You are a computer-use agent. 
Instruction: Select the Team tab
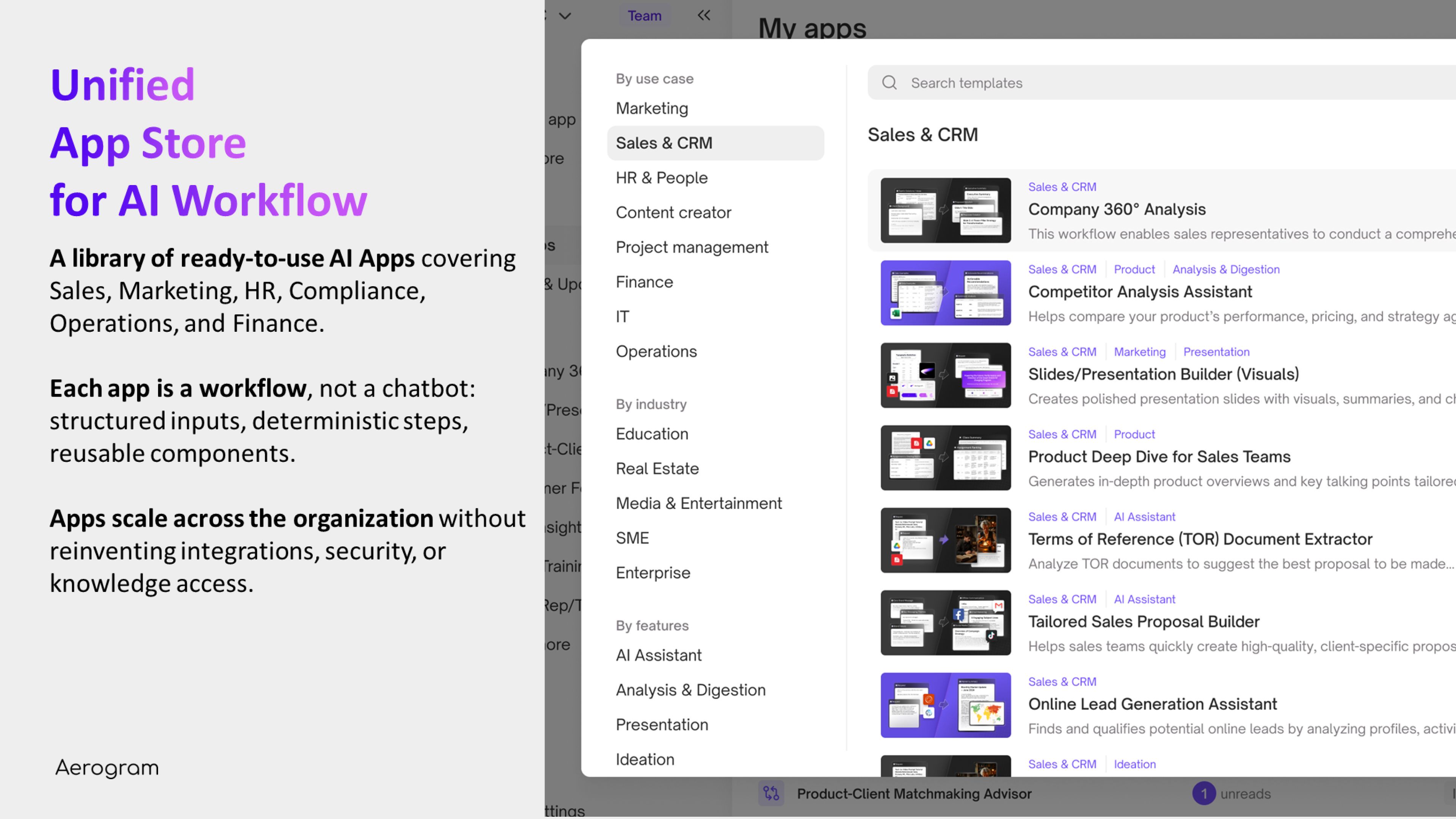[x=644, y=16]
